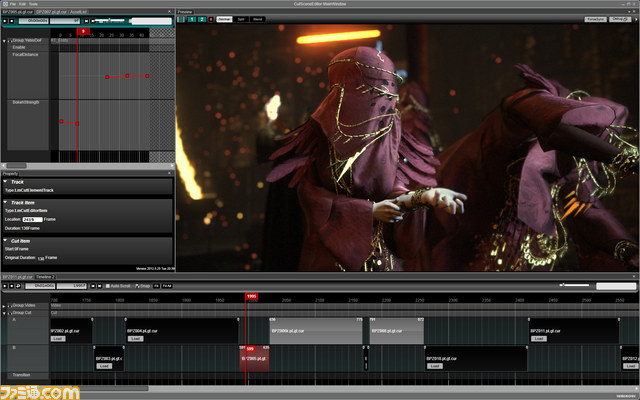Click the curve editor frame number field

(x=65, y=21)
